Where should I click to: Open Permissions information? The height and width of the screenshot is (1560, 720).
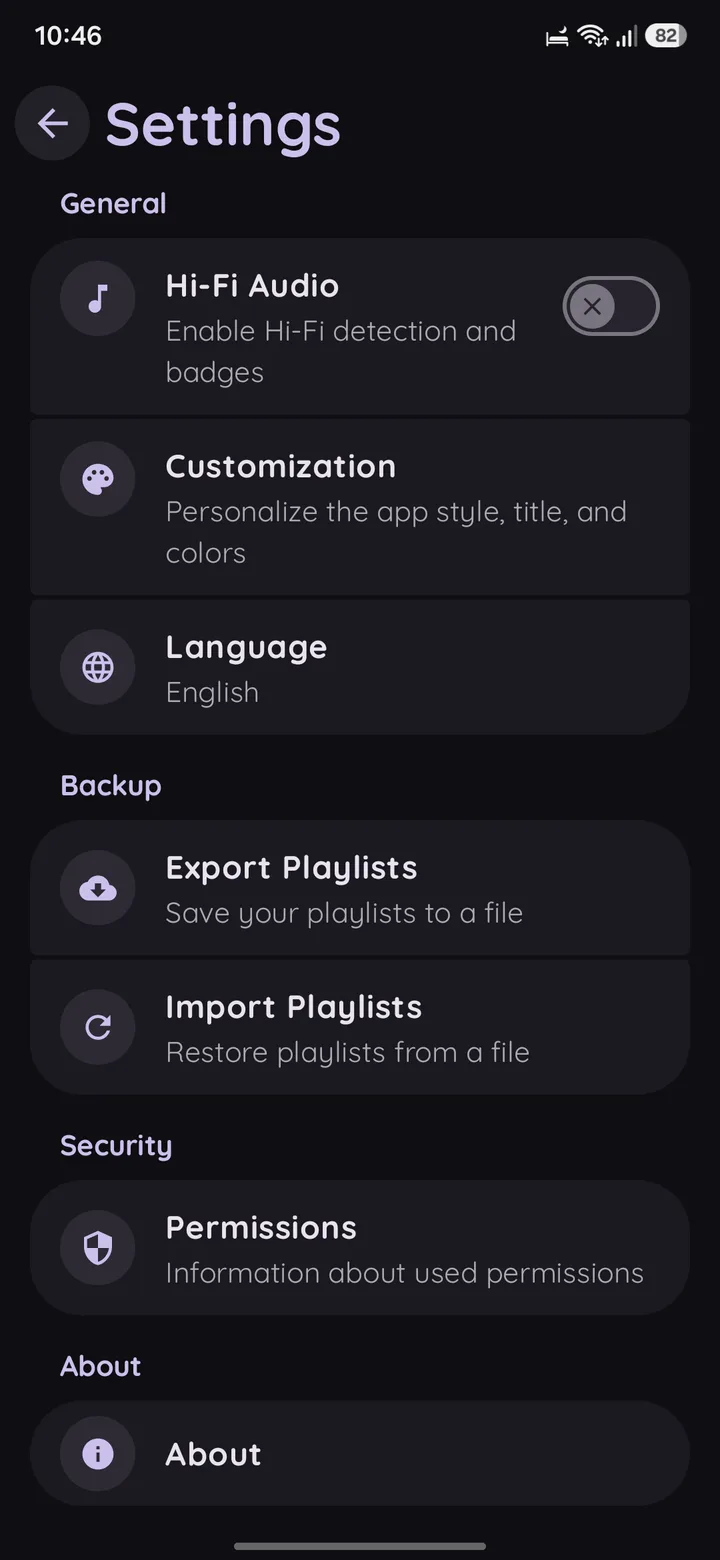(x=360, y=1248)
